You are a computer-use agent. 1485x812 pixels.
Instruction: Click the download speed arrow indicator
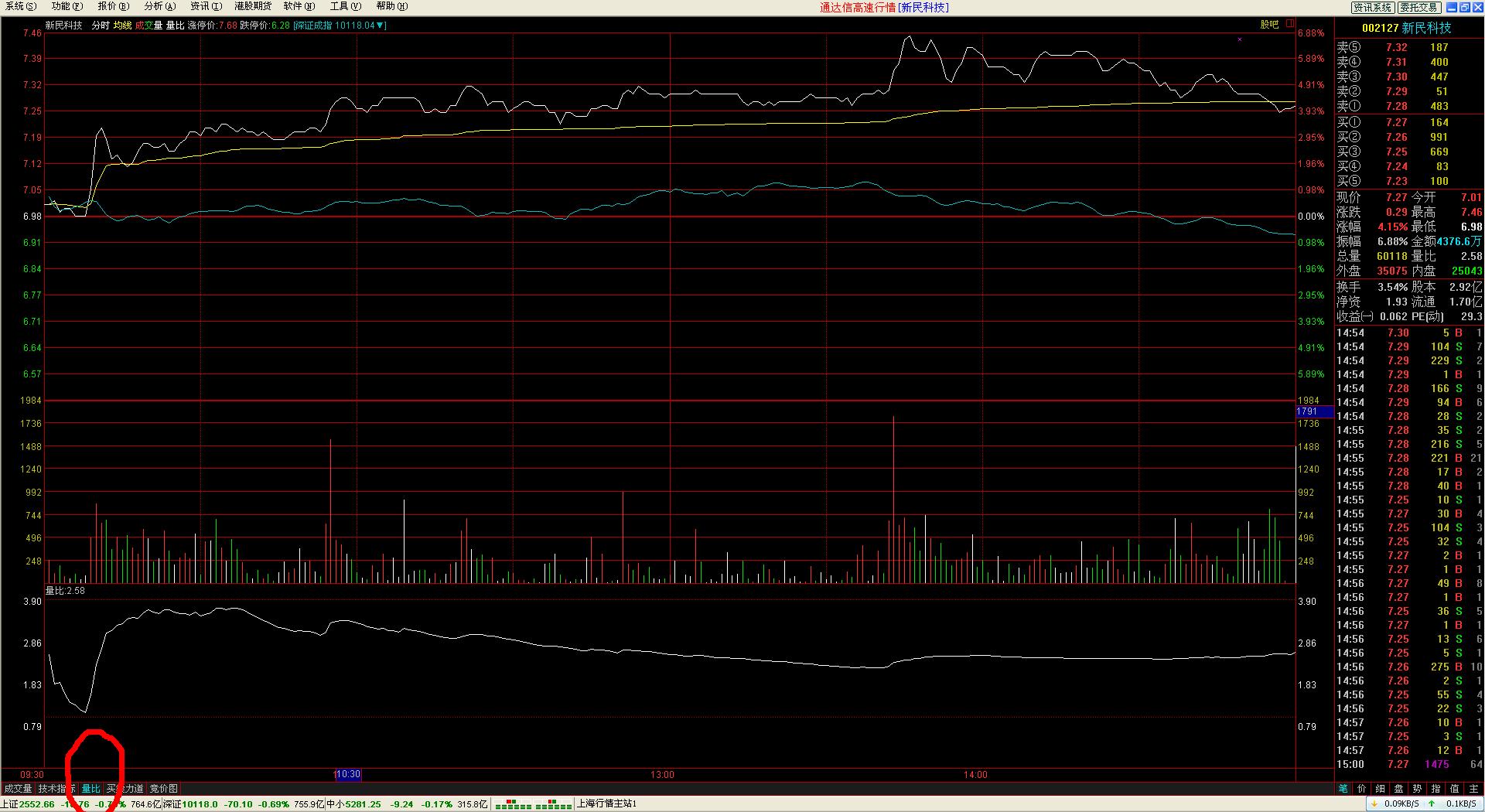(1374, 804)
